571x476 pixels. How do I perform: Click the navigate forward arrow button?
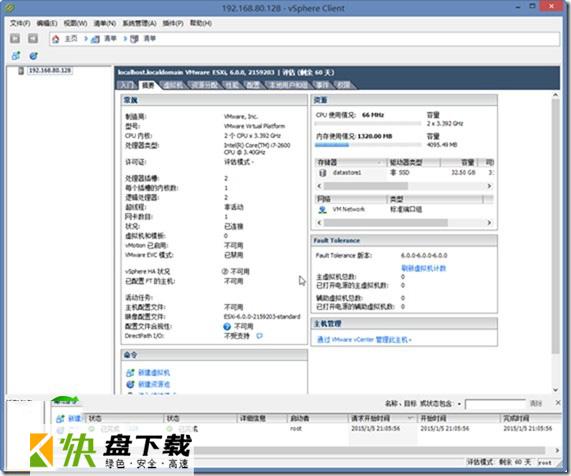tap(33, 38)
